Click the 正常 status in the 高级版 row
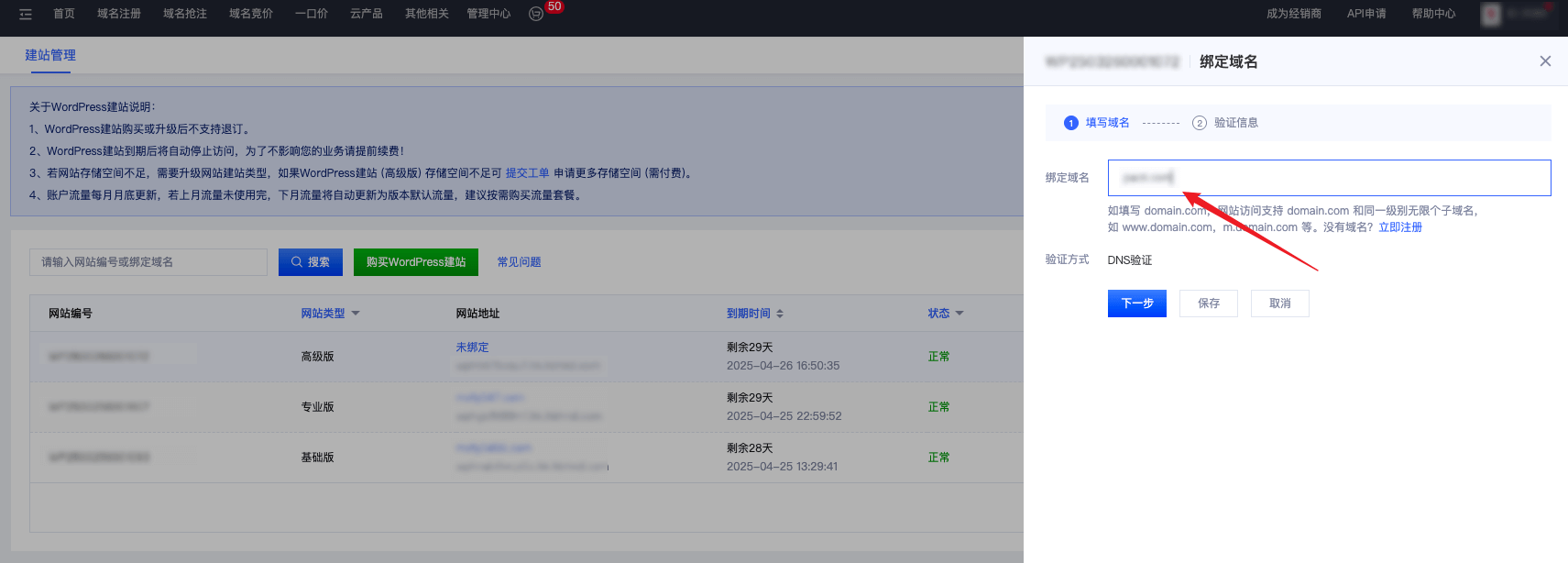 938,357
